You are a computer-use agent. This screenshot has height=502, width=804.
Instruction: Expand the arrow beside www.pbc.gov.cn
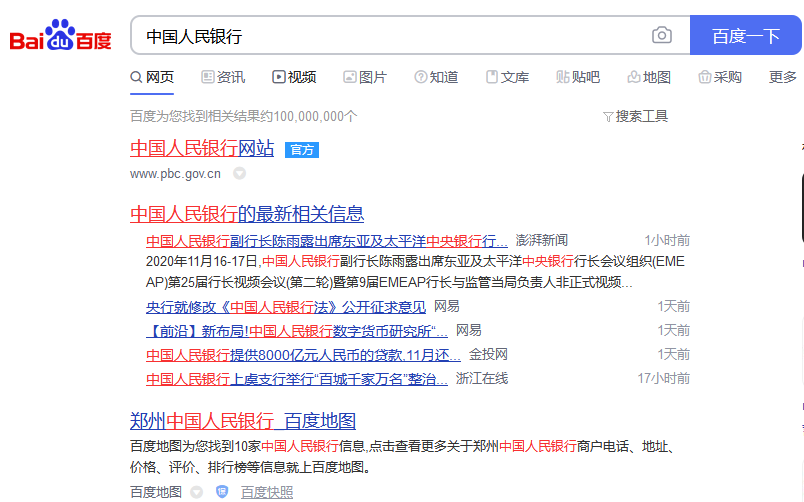tap(239, 173)
